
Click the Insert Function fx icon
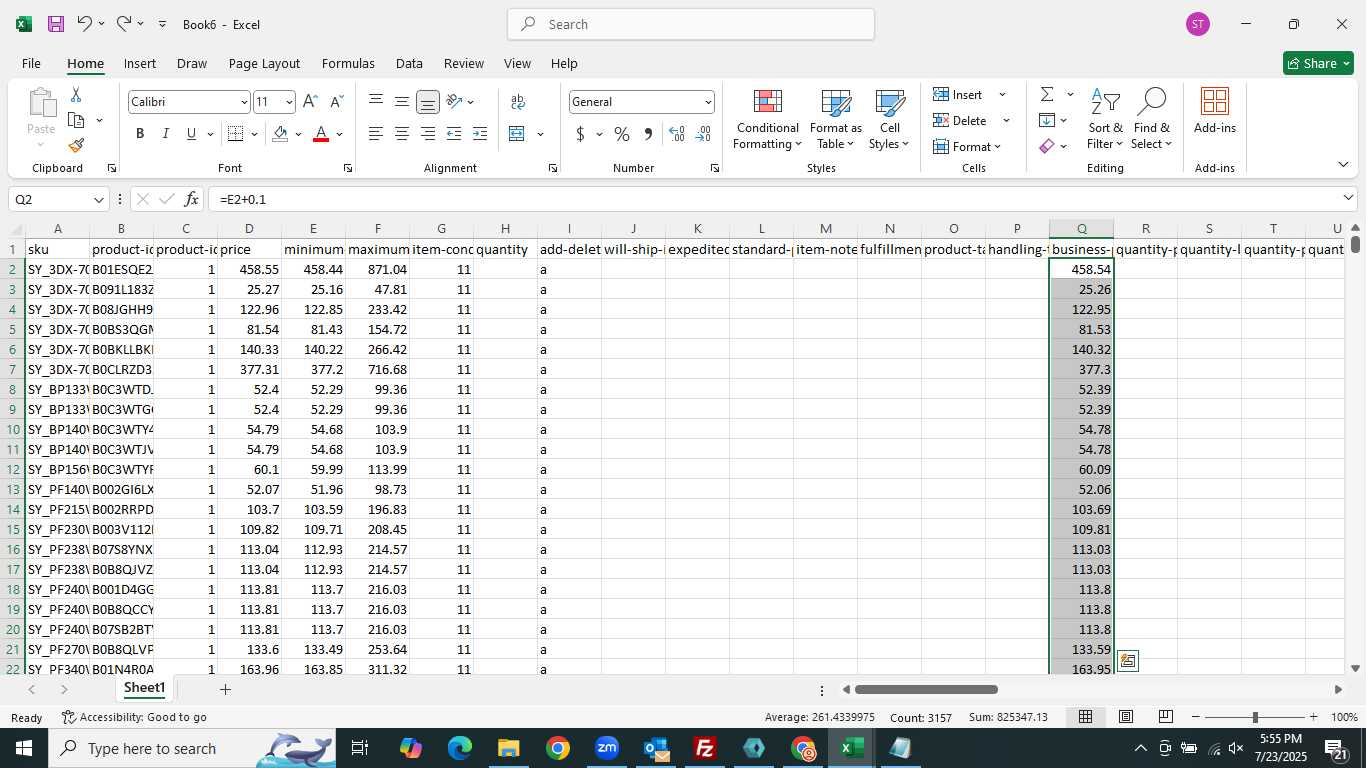(x=192, y=199)
